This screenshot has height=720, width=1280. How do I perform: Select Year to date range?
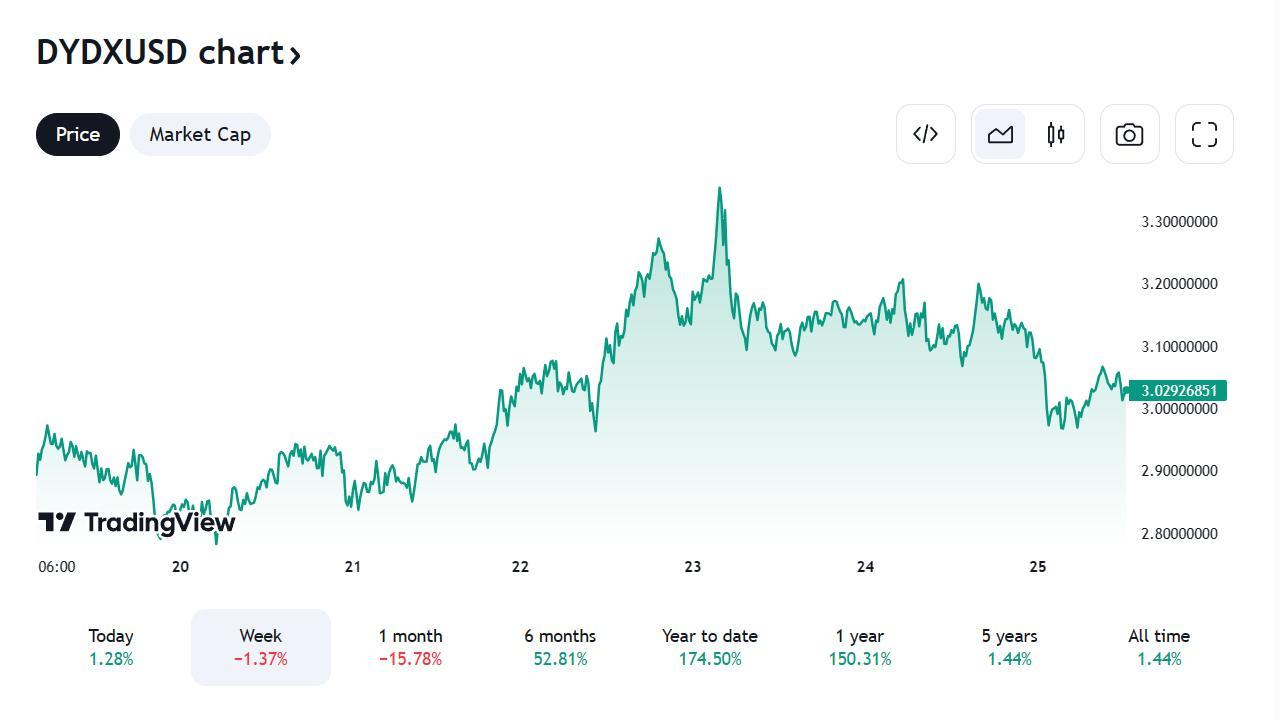(x=710, y=647)
